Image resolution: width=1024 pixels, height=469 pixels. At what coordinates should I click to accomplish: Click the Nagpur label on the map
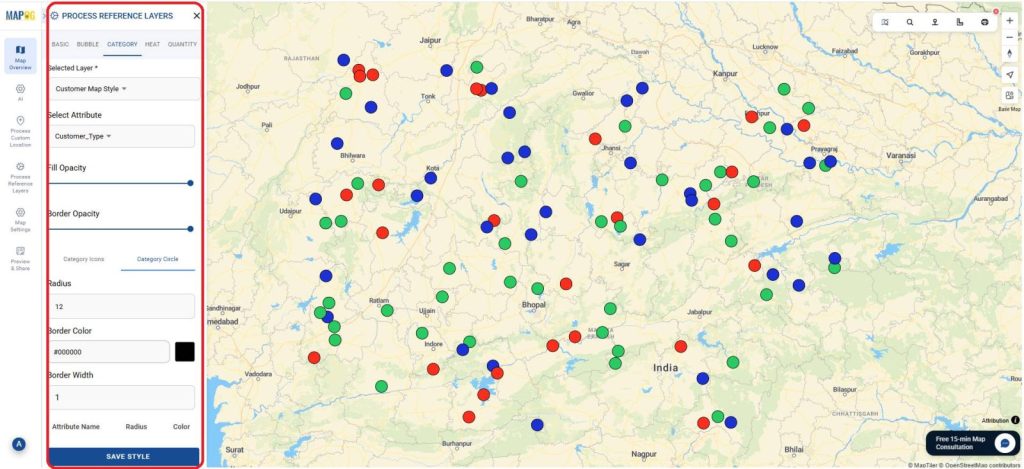(644, 454)
